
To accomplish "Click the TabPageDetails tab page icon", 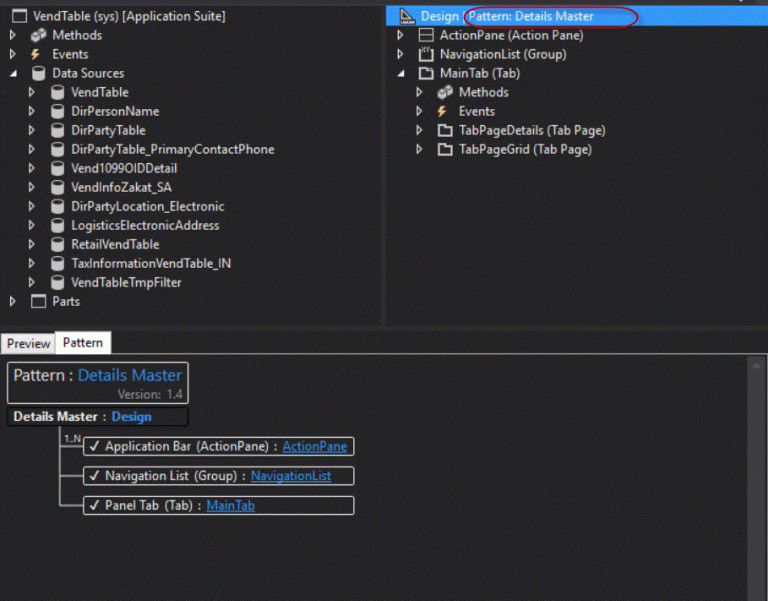I will (x=445, y=131).
